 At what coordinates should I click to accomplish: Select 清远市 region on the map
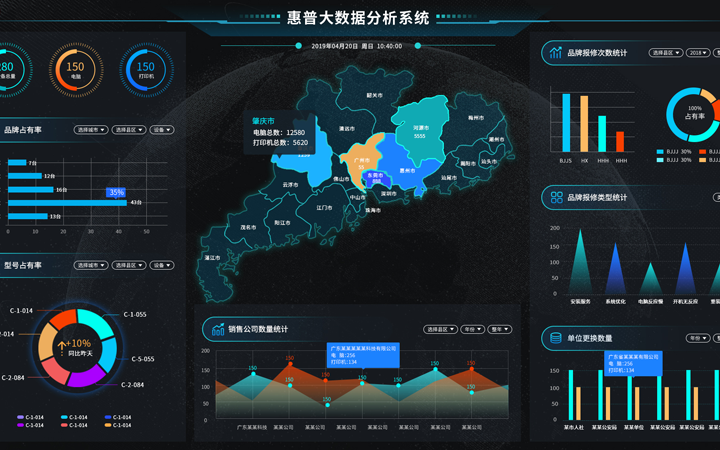(x=347, y=129)
